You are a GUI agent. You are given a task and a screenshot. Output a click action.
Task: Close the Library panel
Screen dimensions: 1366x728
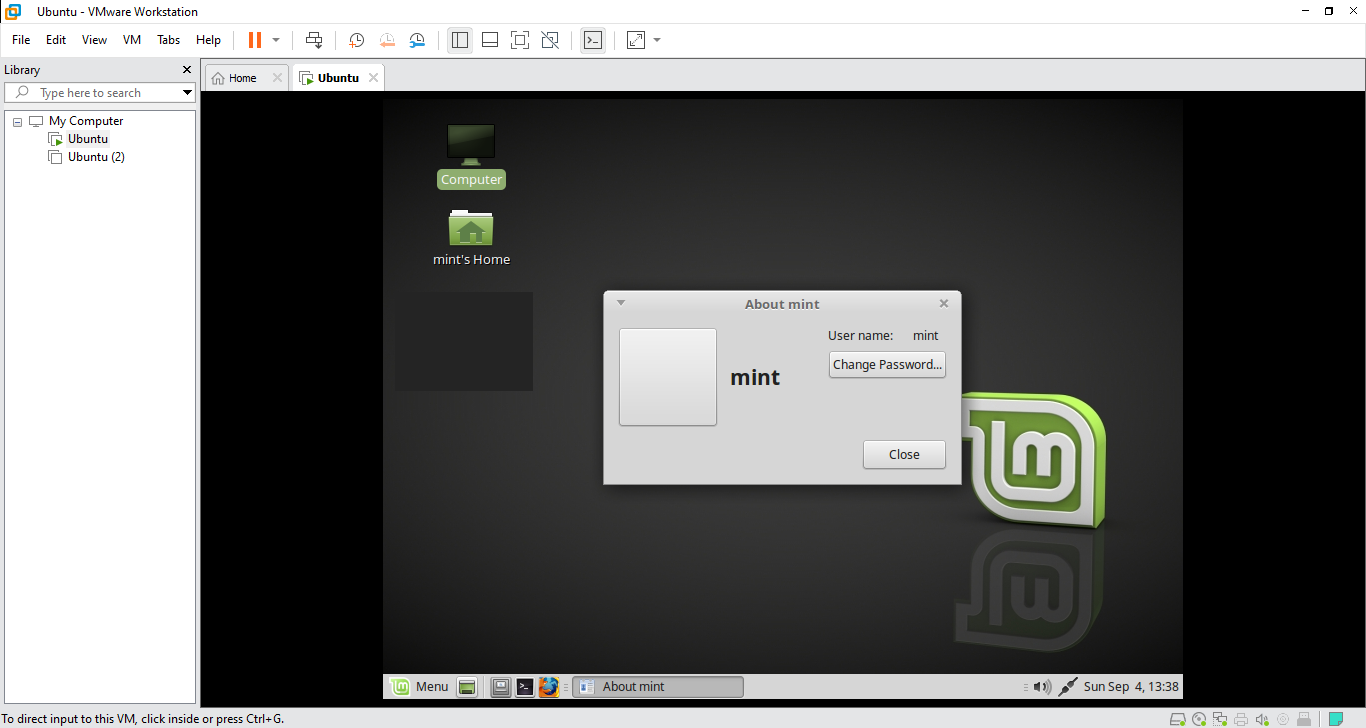pyautogui.click(x=186, y=70)
